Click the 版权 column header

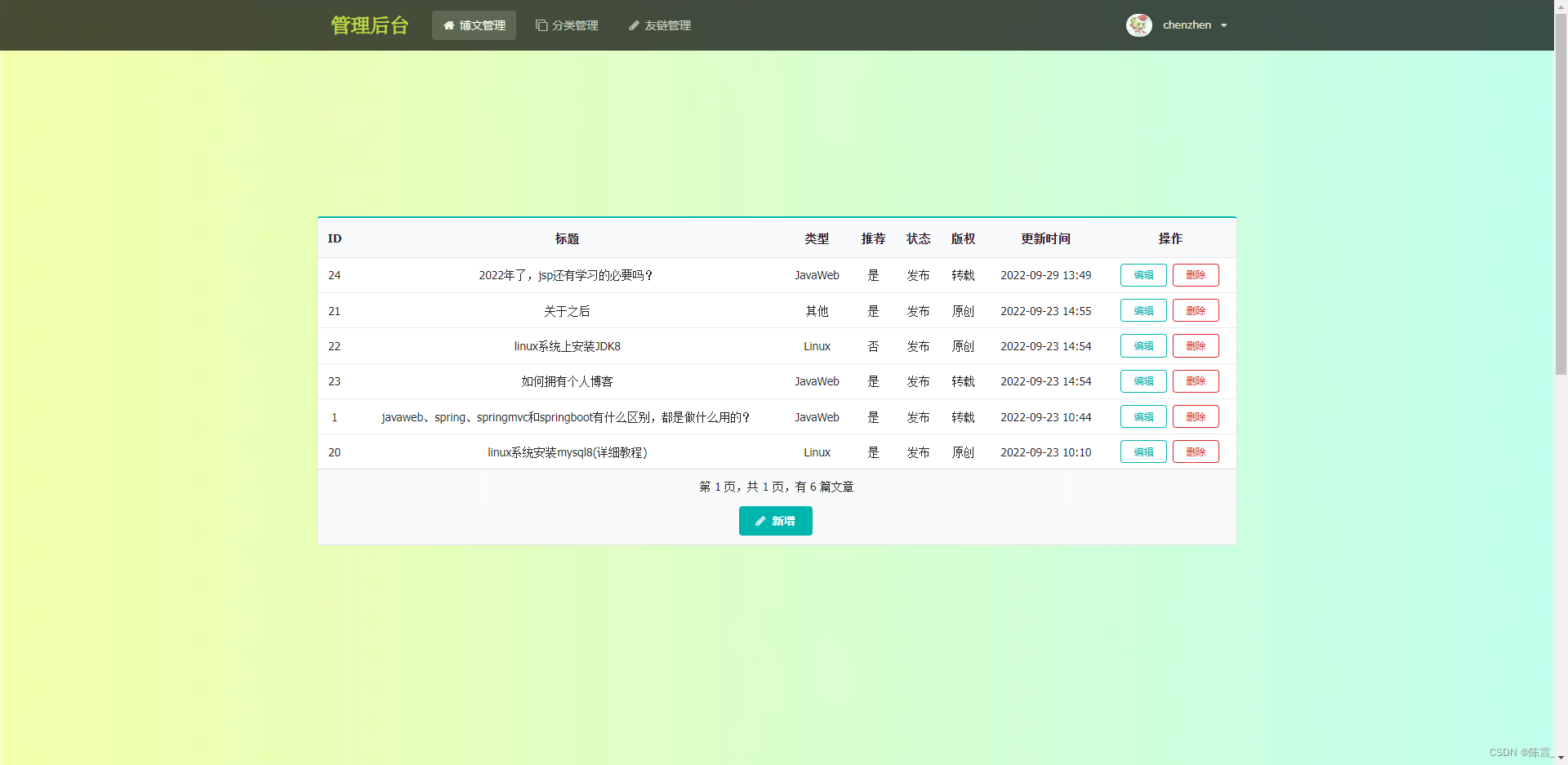[963, 238]
